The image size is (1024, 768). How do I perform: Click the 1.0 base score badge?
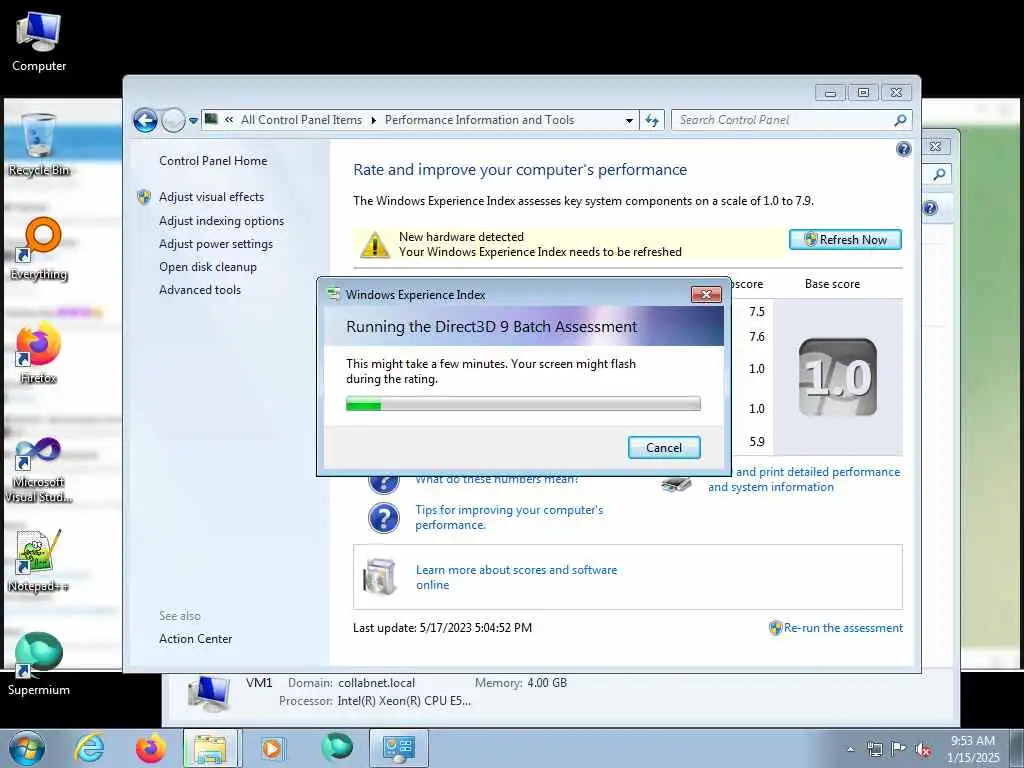pyautogui.click(x=838, y=377)
